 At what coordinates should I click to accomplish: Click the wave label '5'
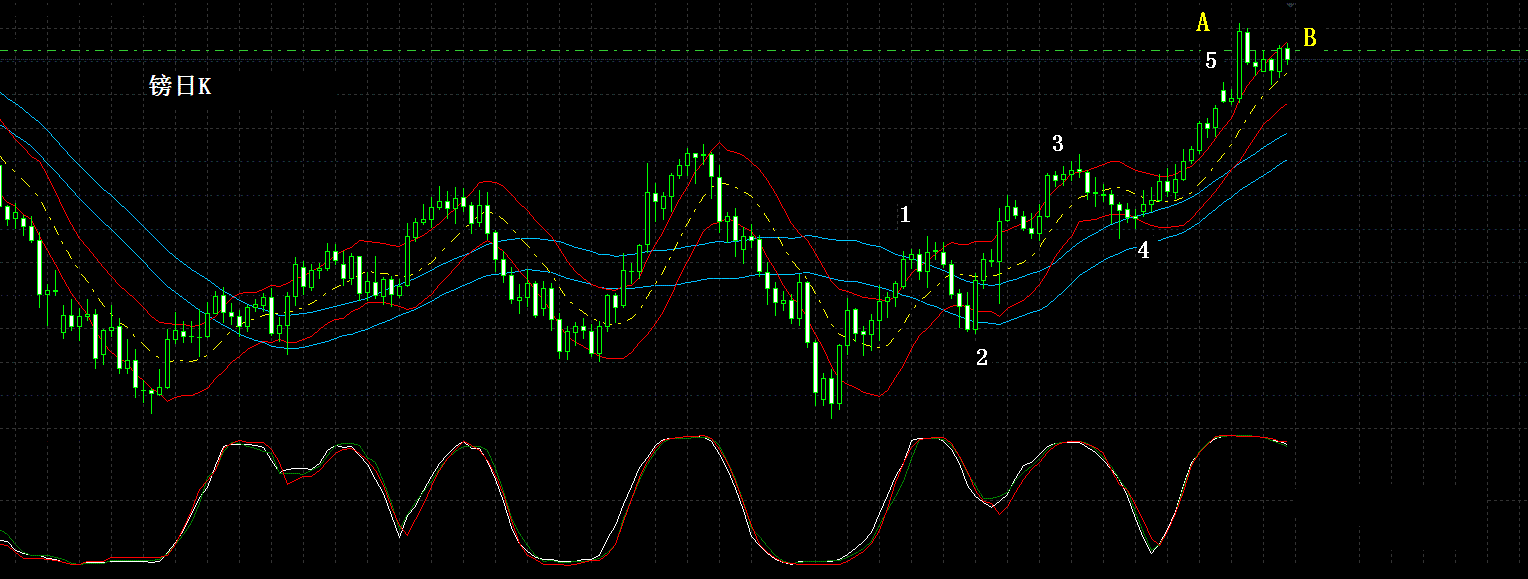pos(1211,61)
